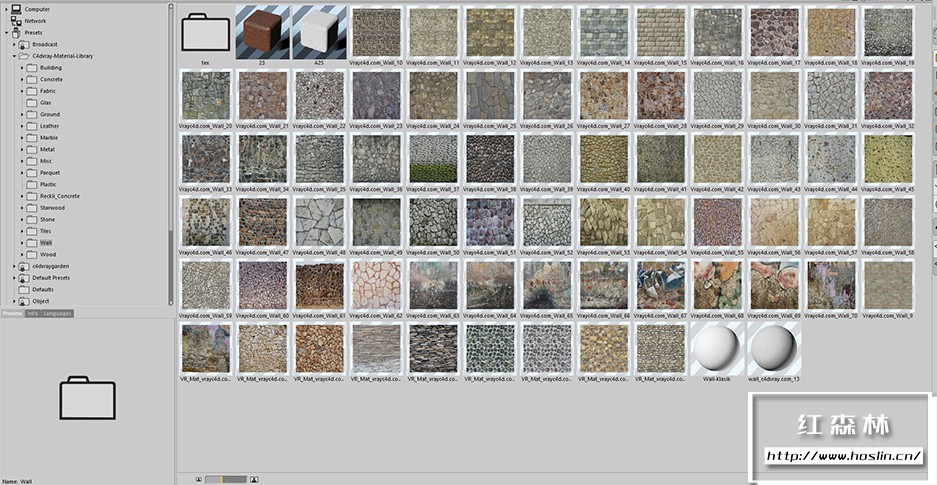Expand the Wood folder arrow
This screenshot has height=485, width=937.
coord(22,254)
